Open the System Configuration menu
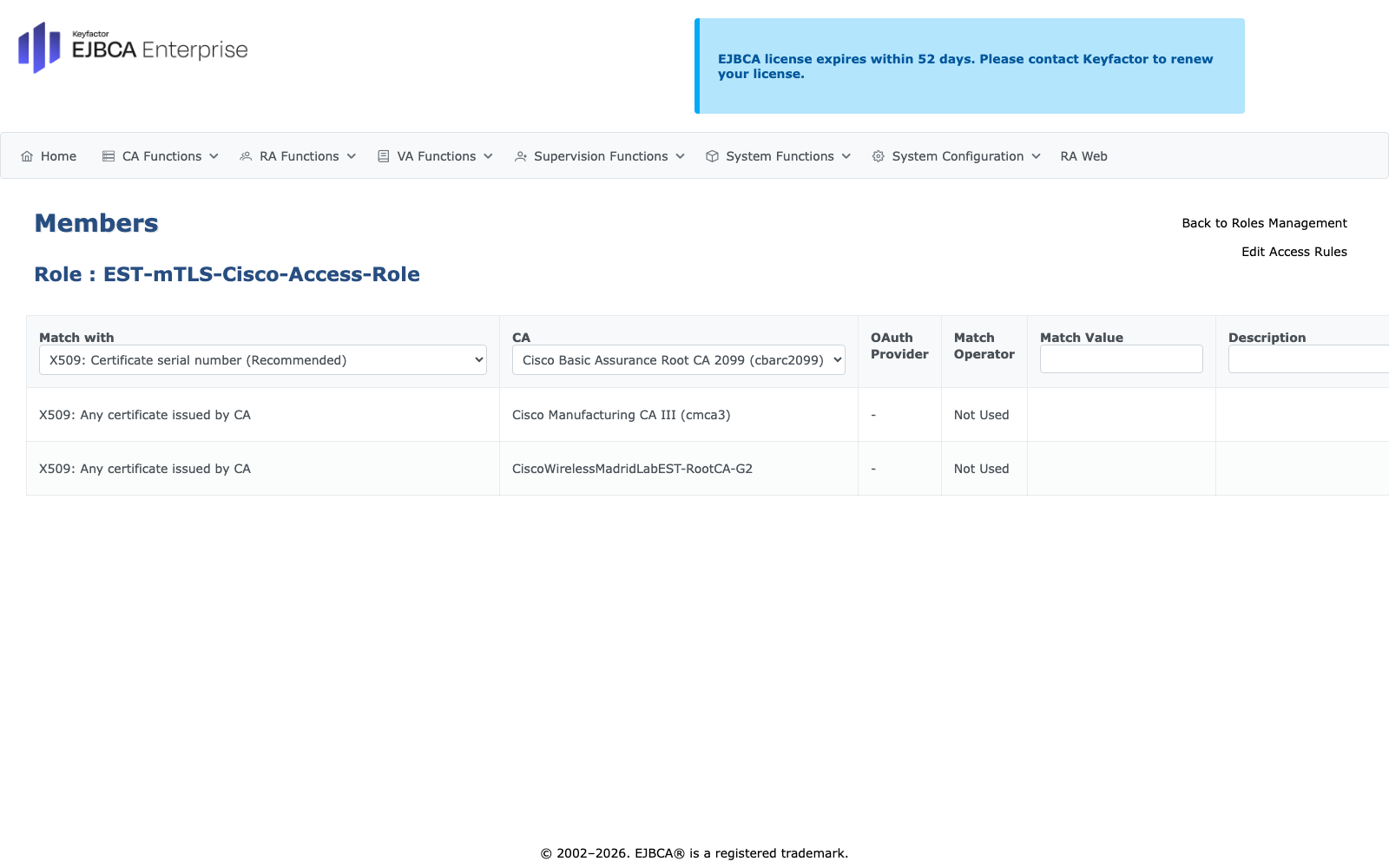 [957, 156]
